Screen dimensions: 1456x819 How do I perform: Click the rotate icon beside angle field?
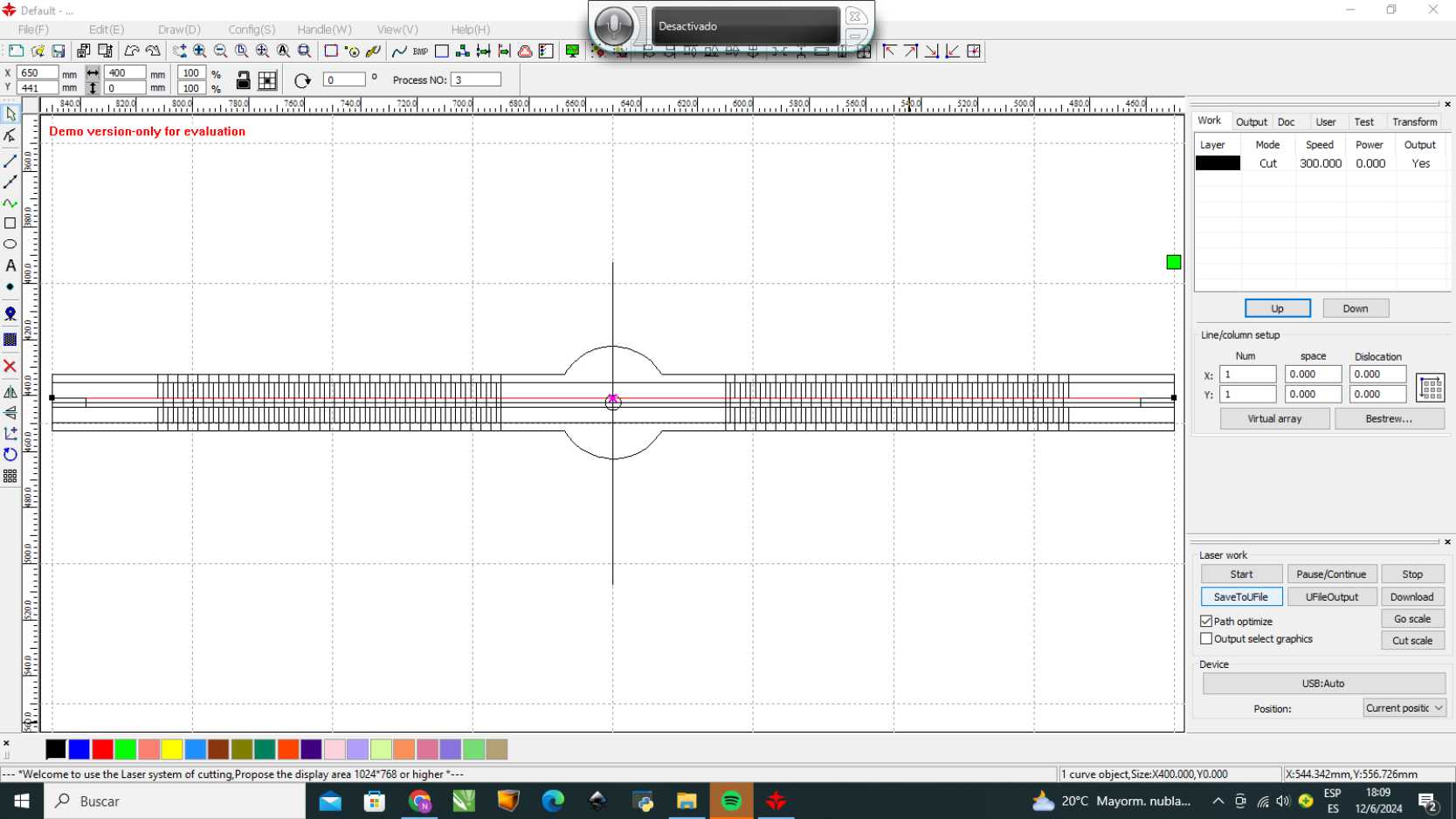[302, 80]
